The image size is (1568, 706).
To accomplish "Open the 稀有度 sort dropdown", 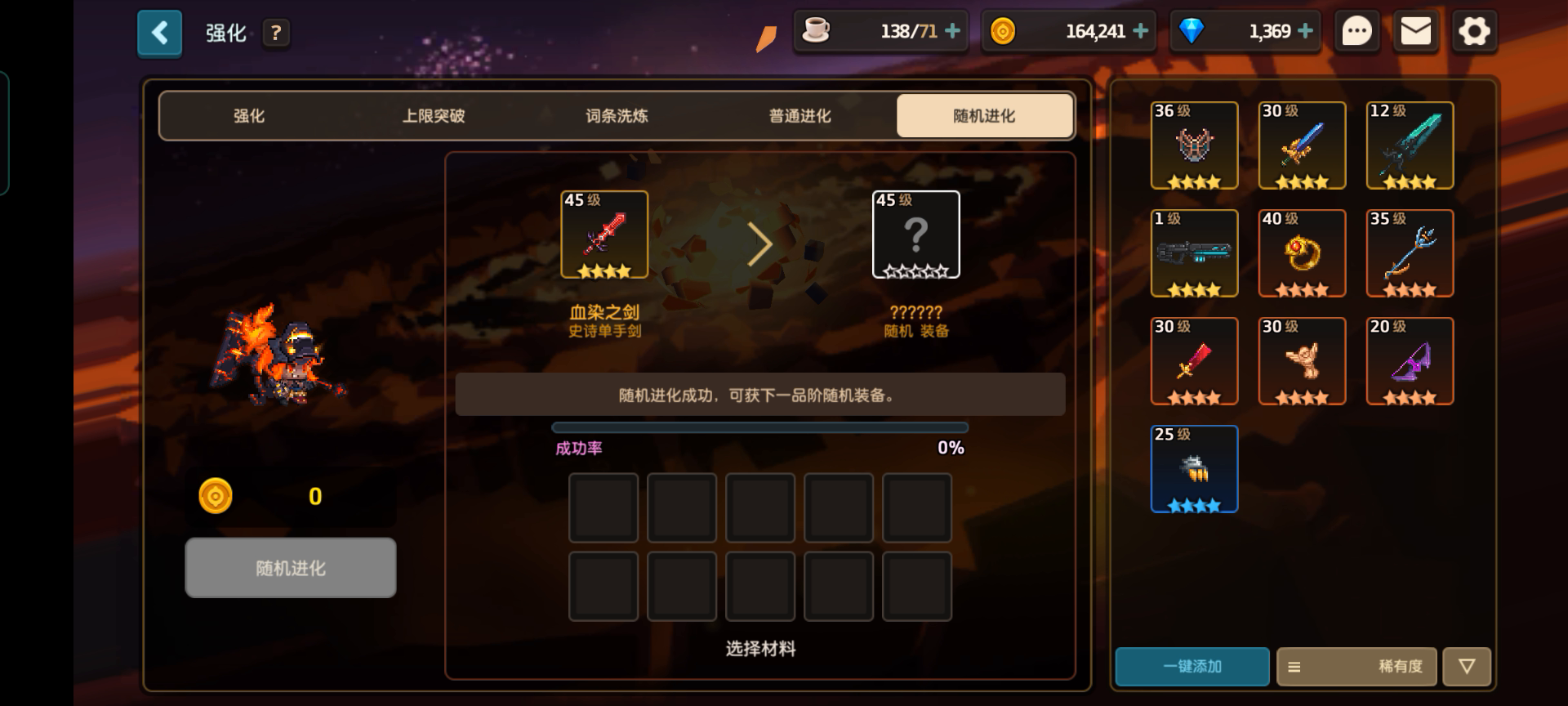I will (x=1356, y=667).
